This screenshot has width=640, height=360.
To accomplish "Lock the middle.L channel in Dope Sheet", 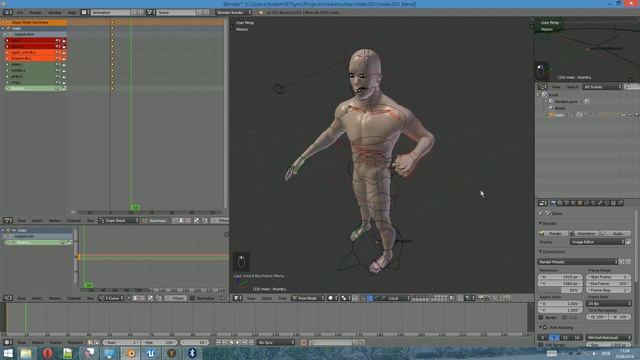I will click(64, 70).
